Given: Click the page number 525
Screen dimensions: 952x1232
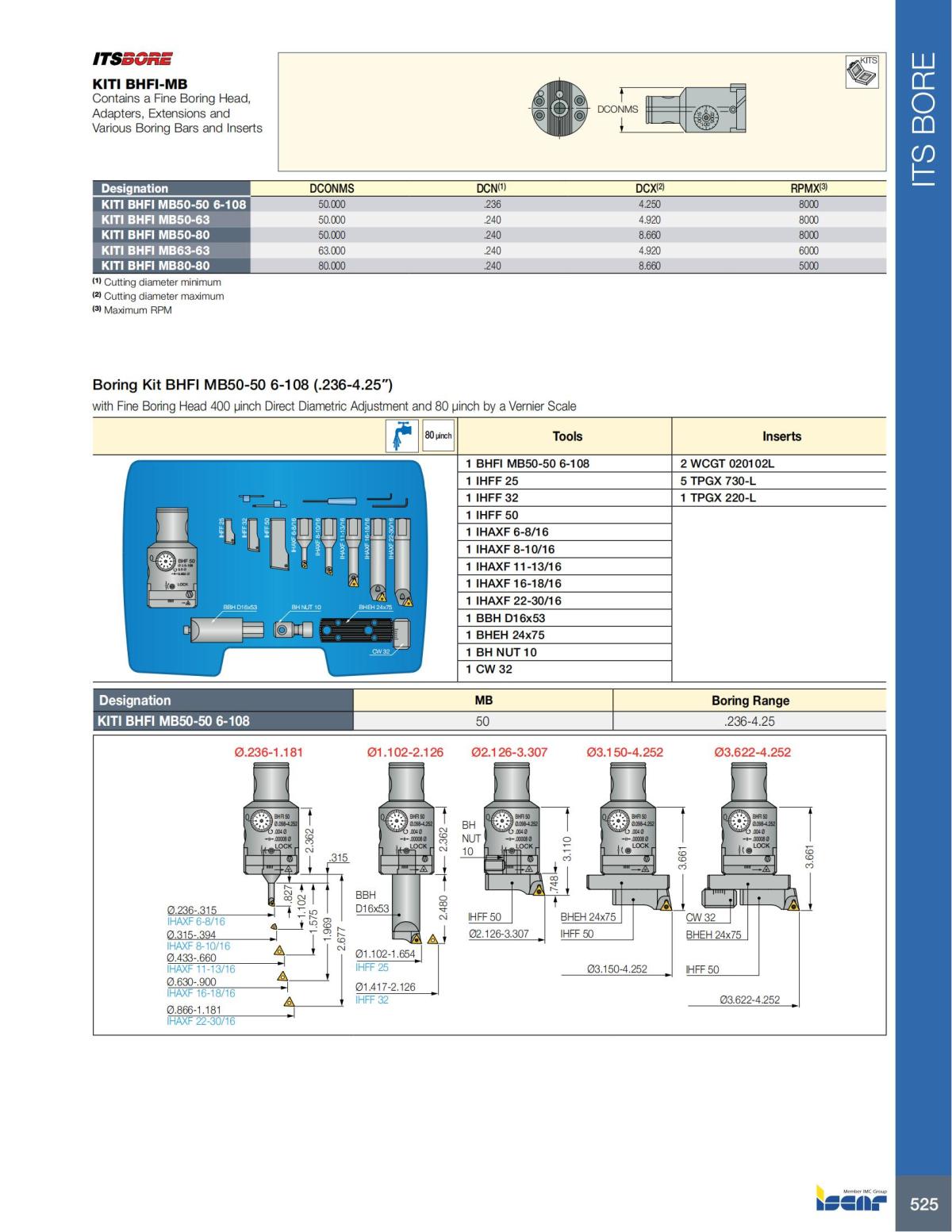Looking at the screenshot, I should click(923, 1204).
